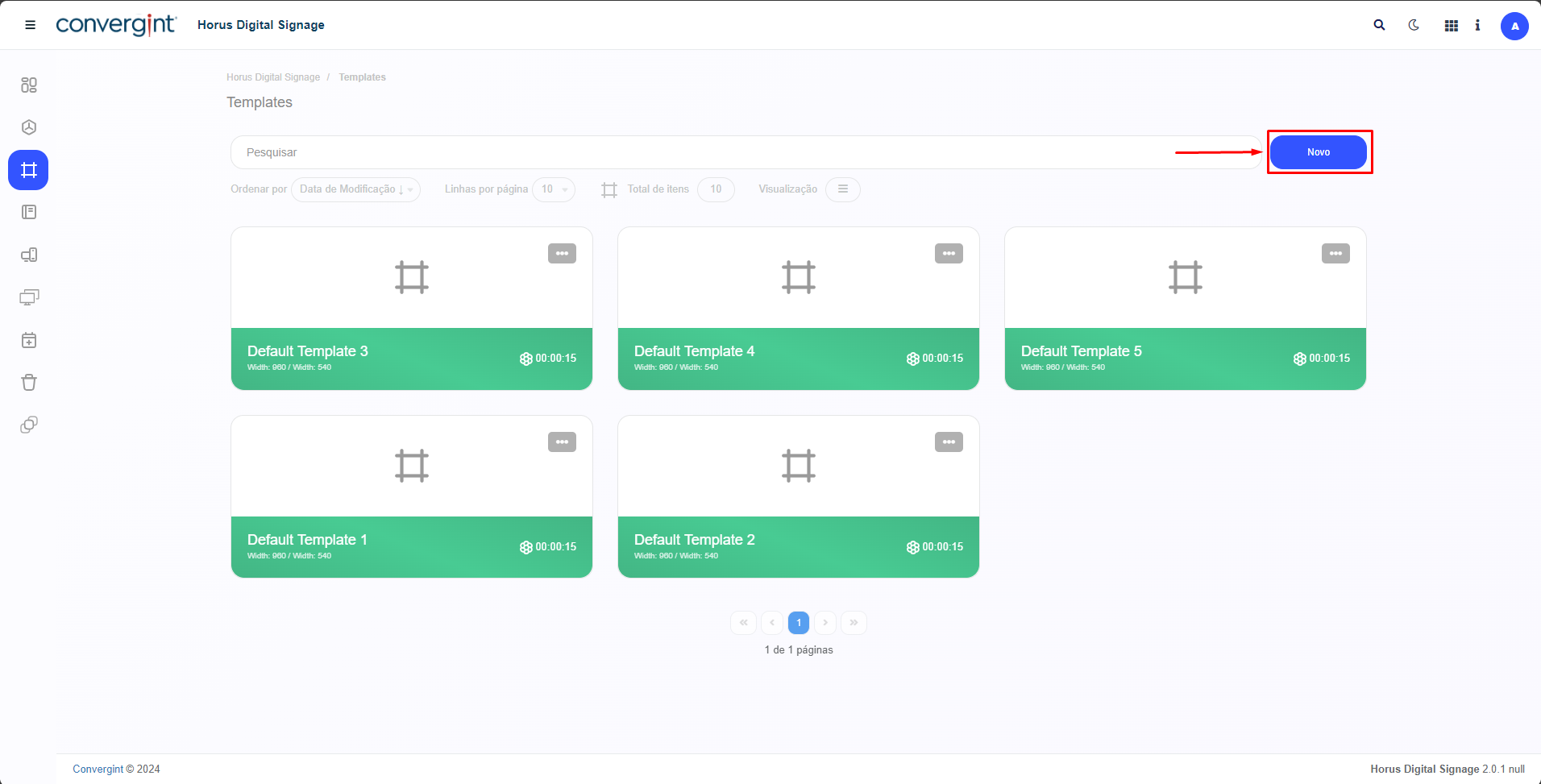Select page 1 in pagination
Screen dimensions: 1541x784
point(798,623)
